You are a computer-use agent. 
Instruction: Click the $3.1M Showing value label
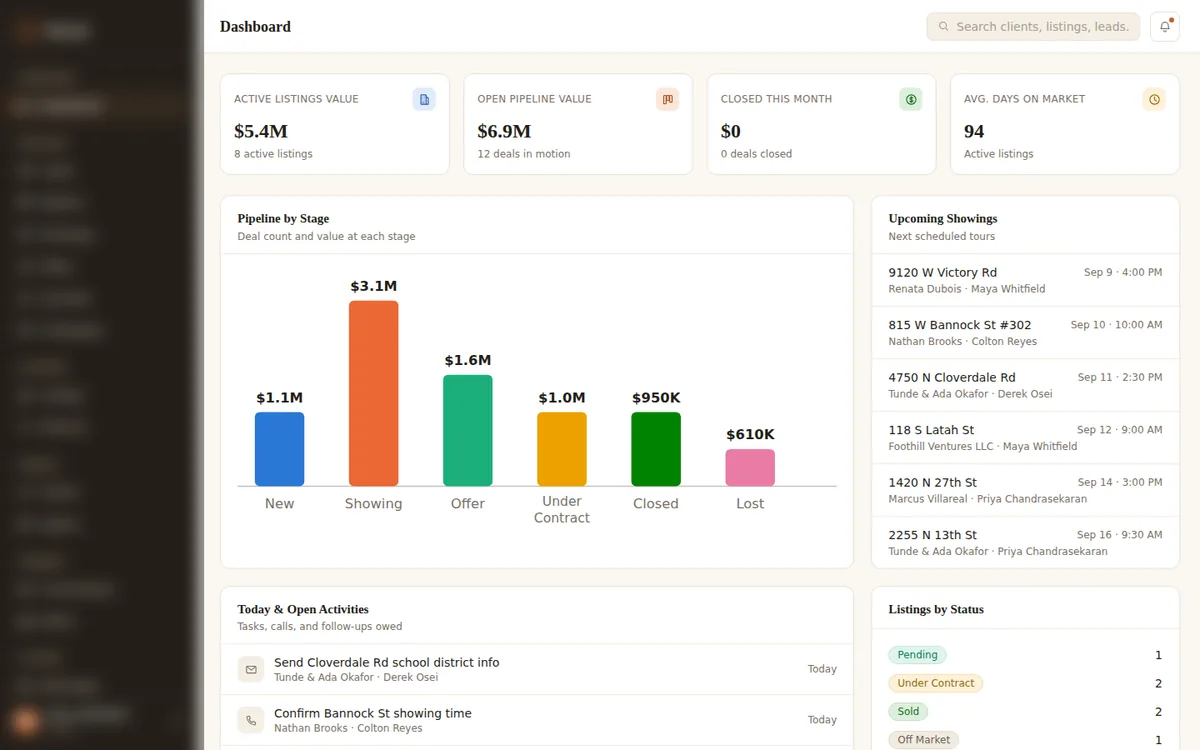coord(374,286)
